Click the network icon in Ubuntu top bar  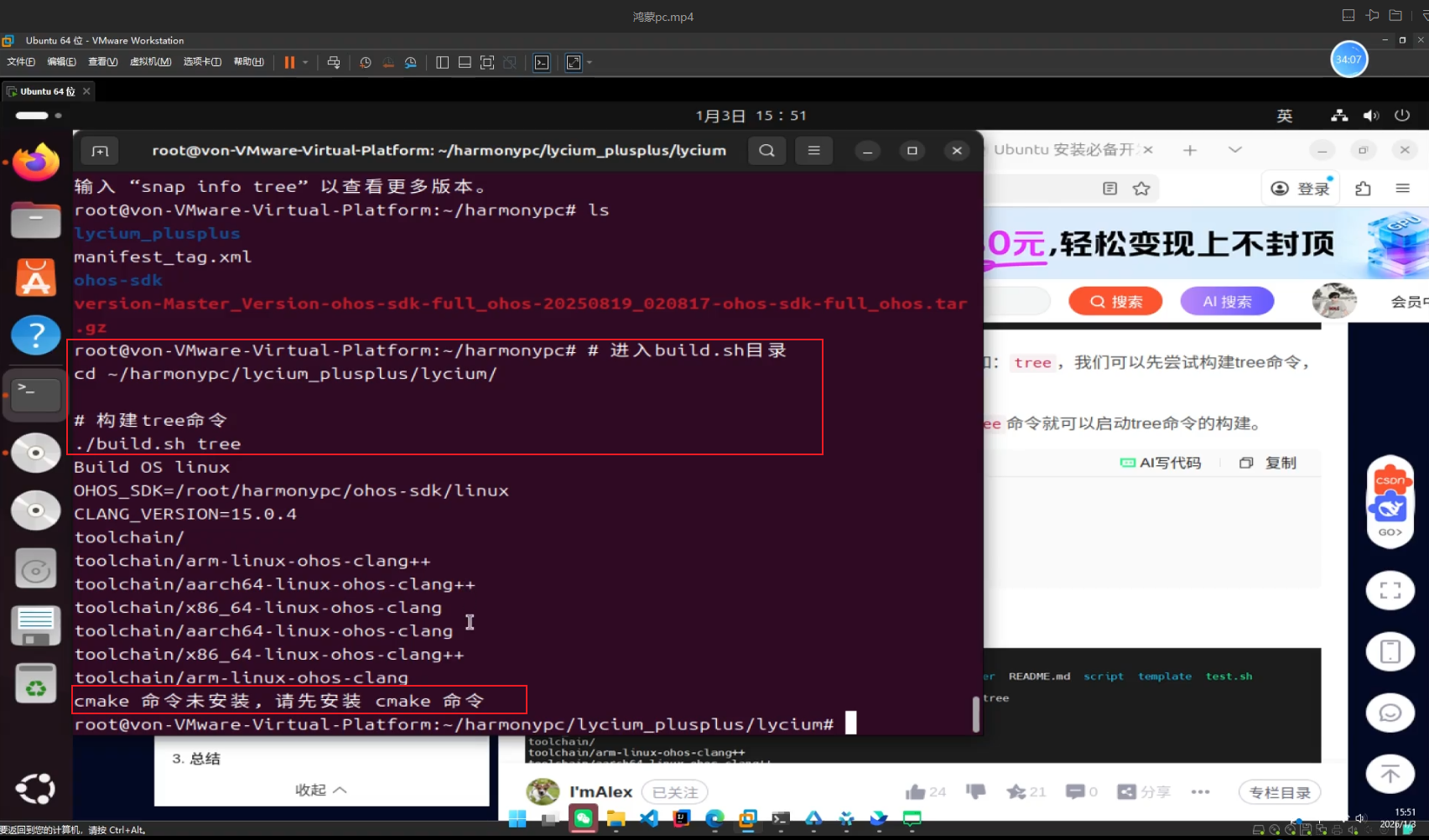tap(1338, 115)
